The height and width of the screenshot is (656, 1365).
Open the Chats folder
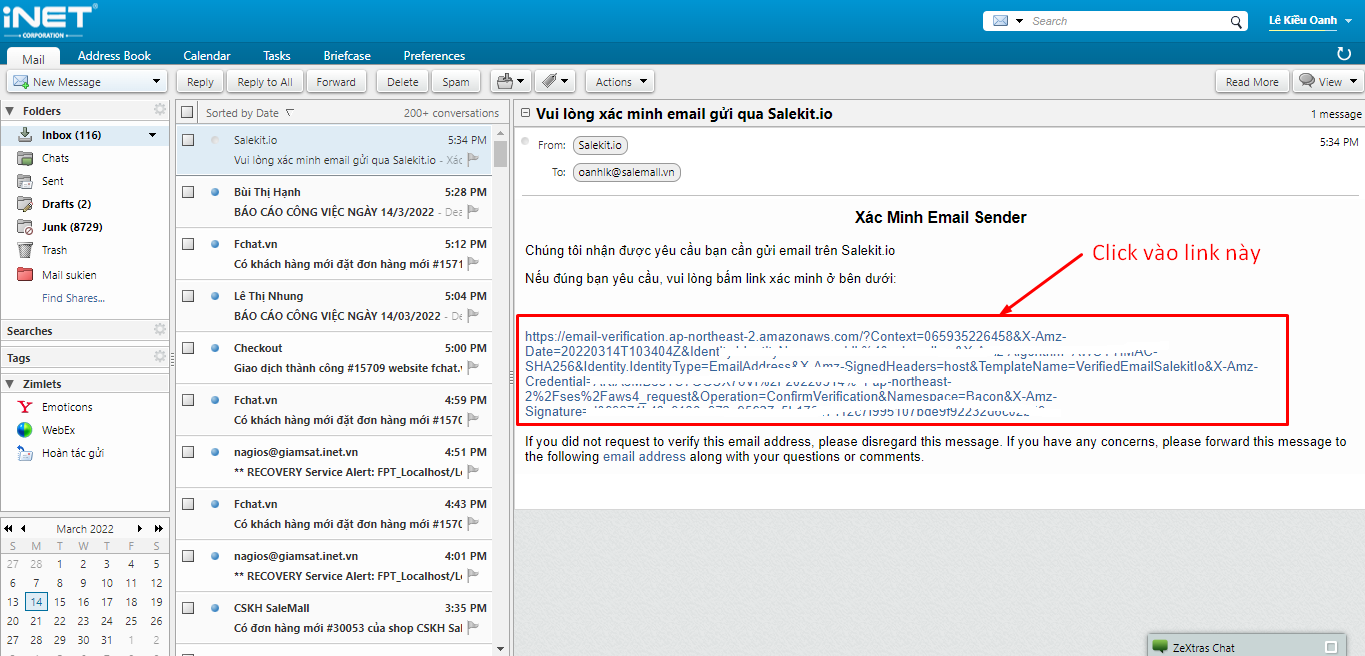[x=55, y=158]
